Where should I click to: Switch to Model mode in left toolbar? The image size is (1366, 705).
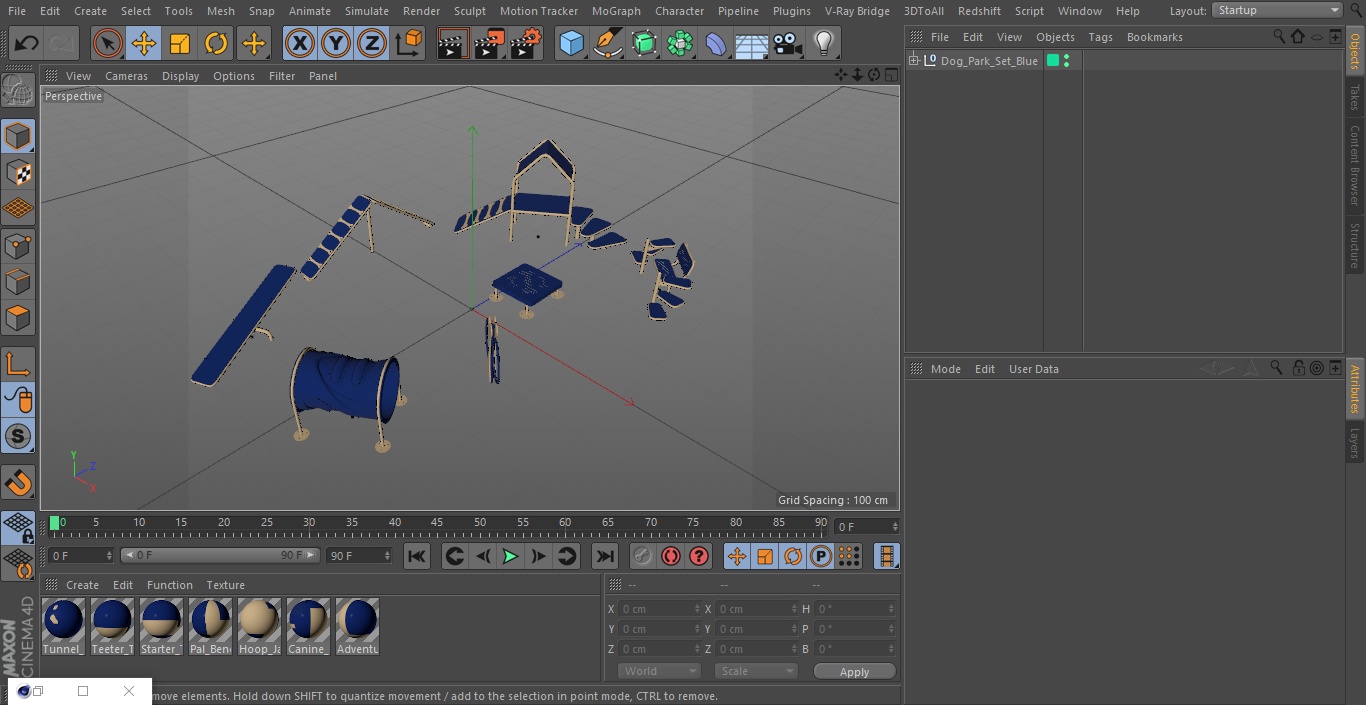pyautogui.click(x=18, y=136)
